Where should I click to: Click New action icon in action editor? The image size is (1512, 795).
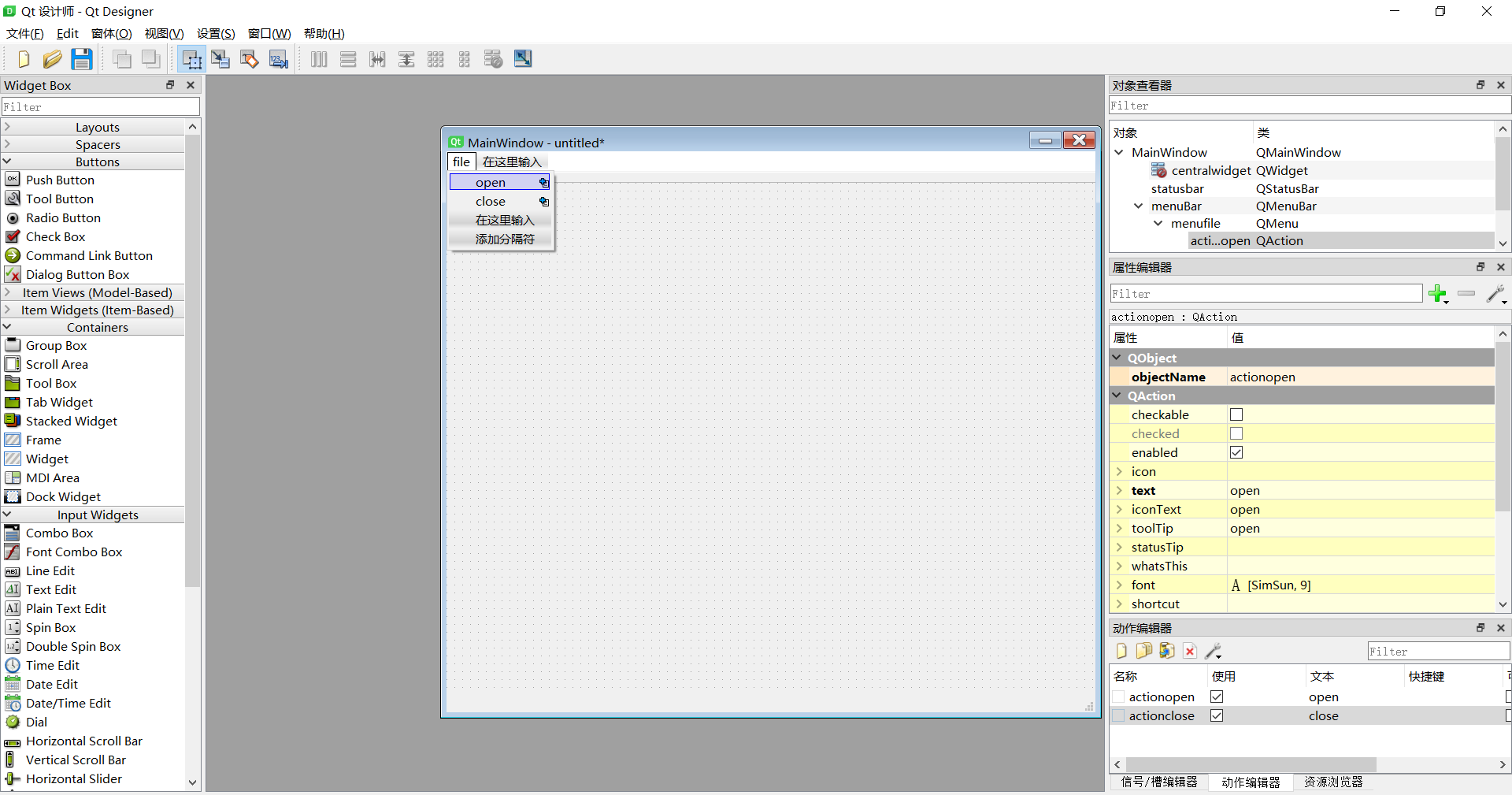click(1121, 651)
